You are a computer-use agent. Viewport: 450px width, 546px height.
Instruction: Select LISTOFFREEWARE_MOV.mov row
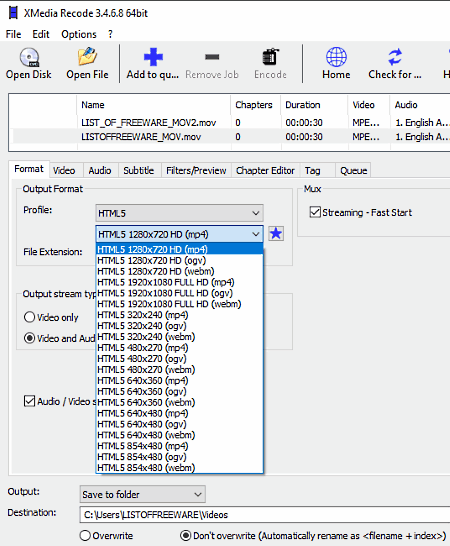pyautogui.click(x=230, y=136)
